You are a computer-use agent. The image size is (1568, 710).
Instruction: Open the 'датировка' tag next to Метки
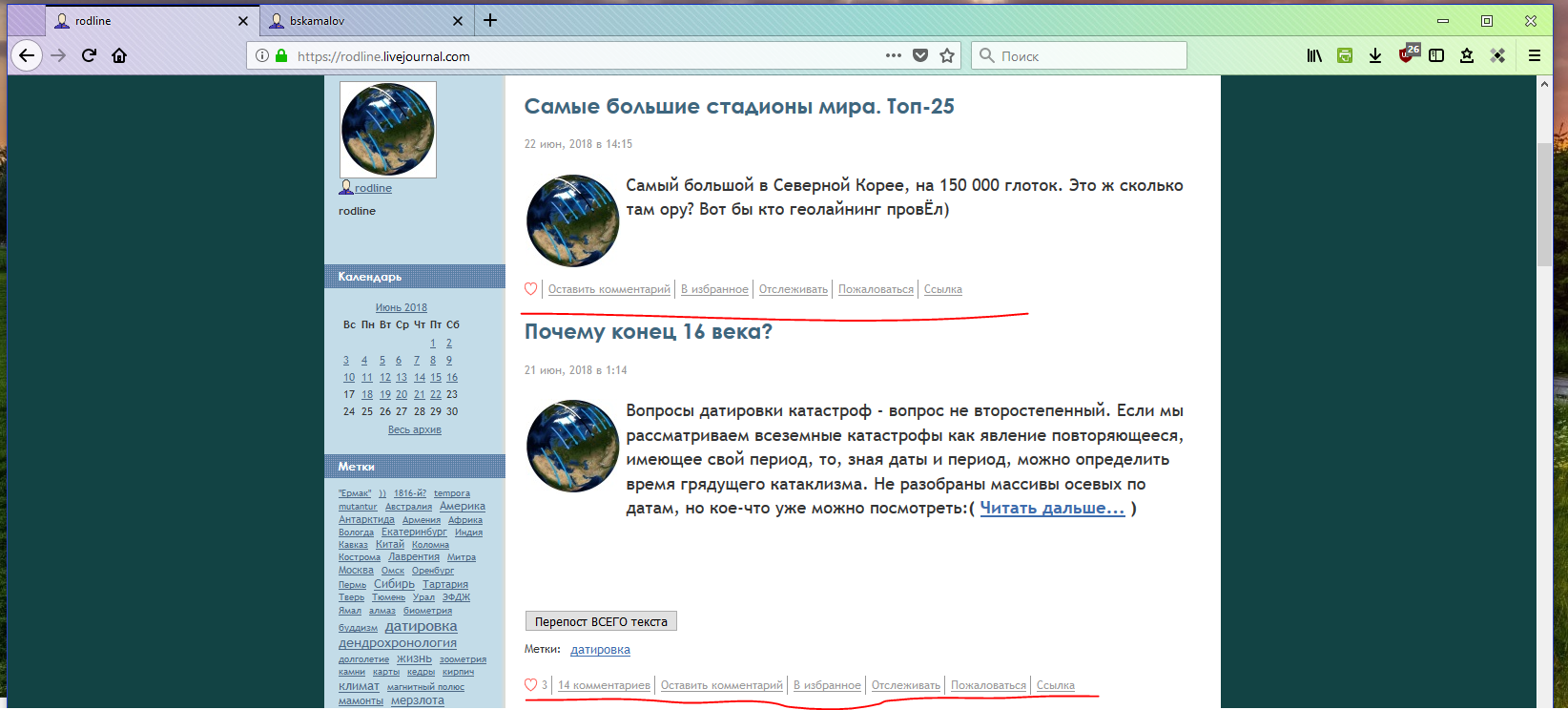click(x=600, y=650)
